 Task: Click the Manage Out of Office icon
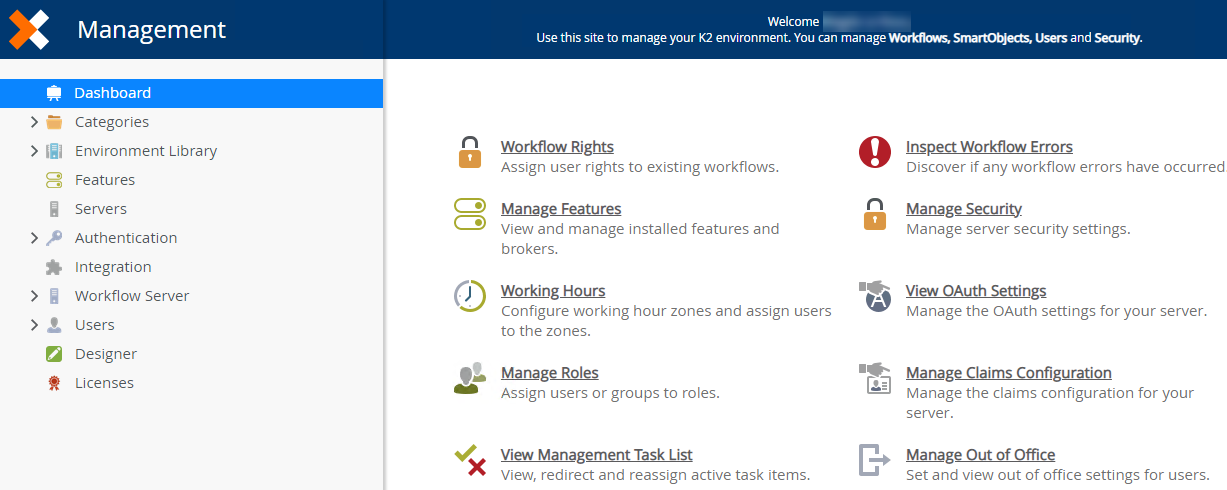tap(874, 460)
